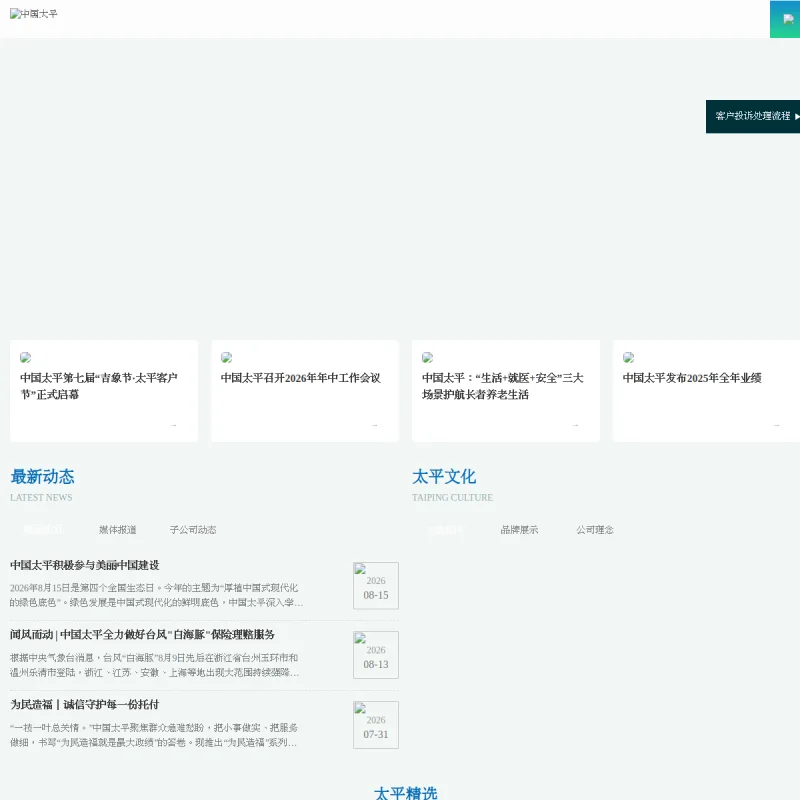Click the 太平文化 section heading
The height and width of the screenshot is (800, 800).
(x=444, y=477)
